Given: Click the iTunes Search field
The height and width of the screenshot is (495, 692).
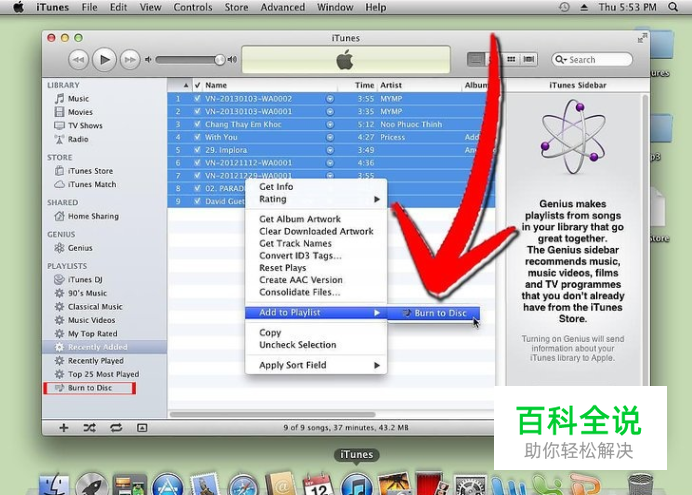Looking at the screenshot, I should [x=592, y=60].
